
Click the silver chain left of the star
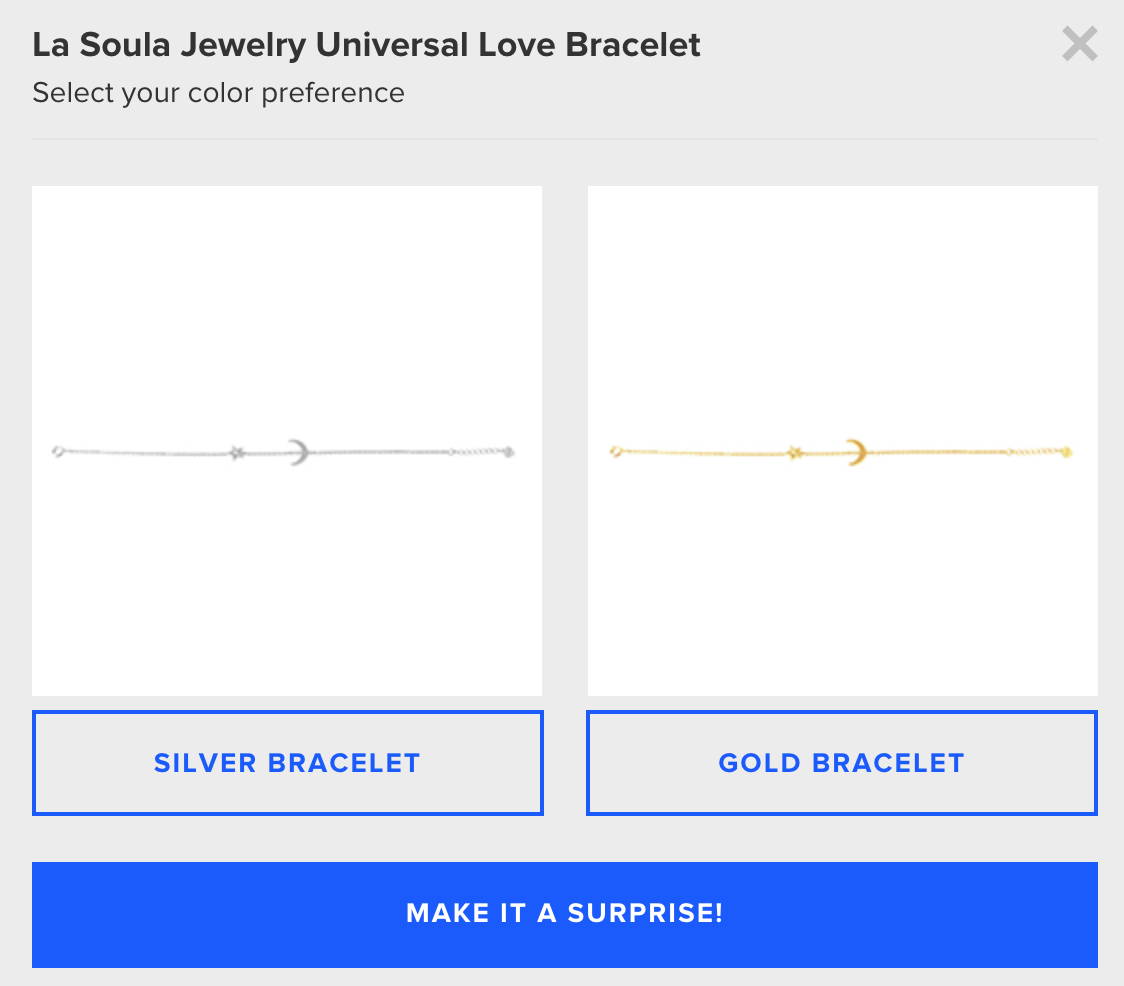[x=148, y=452]
